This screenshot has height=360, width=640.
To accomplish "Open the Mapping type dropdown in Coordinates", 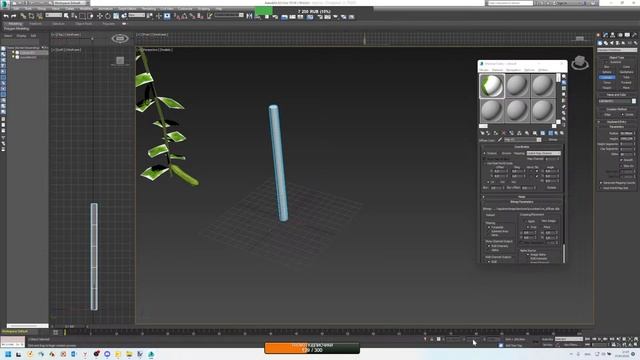I will [544, 153].
